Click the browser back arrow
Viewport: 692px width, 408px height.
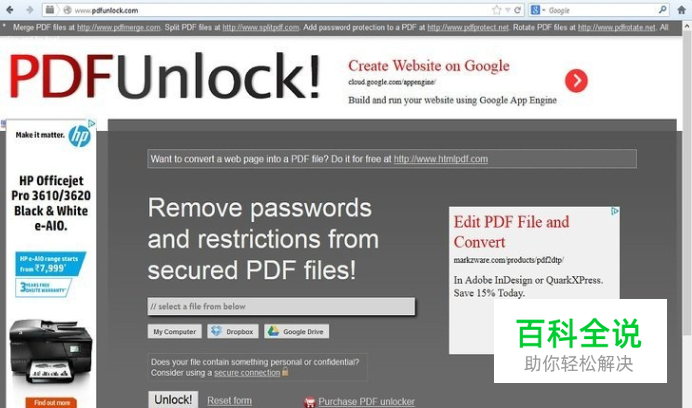9,10
